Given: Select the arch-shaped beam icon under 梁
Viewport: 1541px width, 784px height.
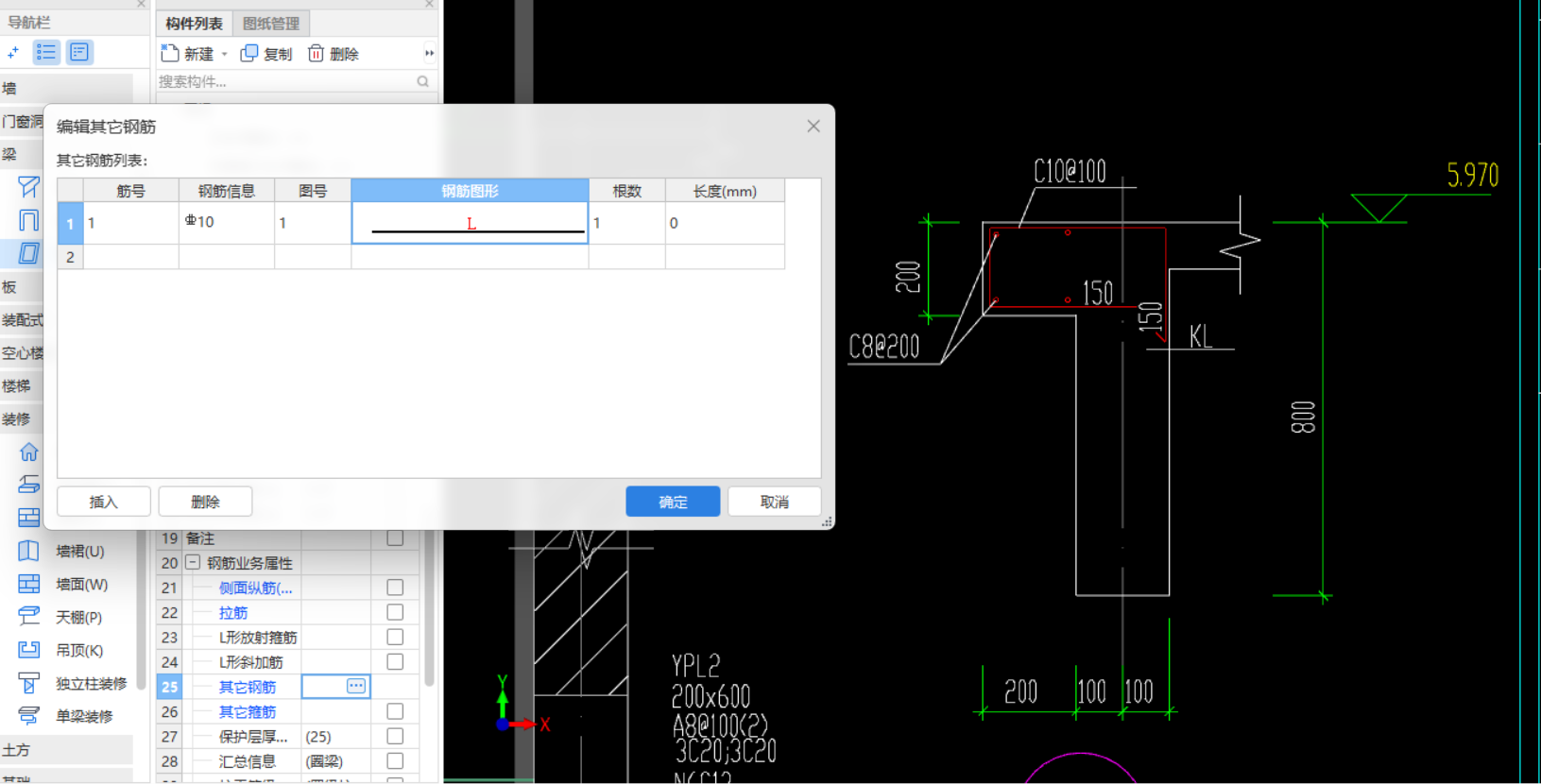Looking at the screenshot, I should pos(29,220).
